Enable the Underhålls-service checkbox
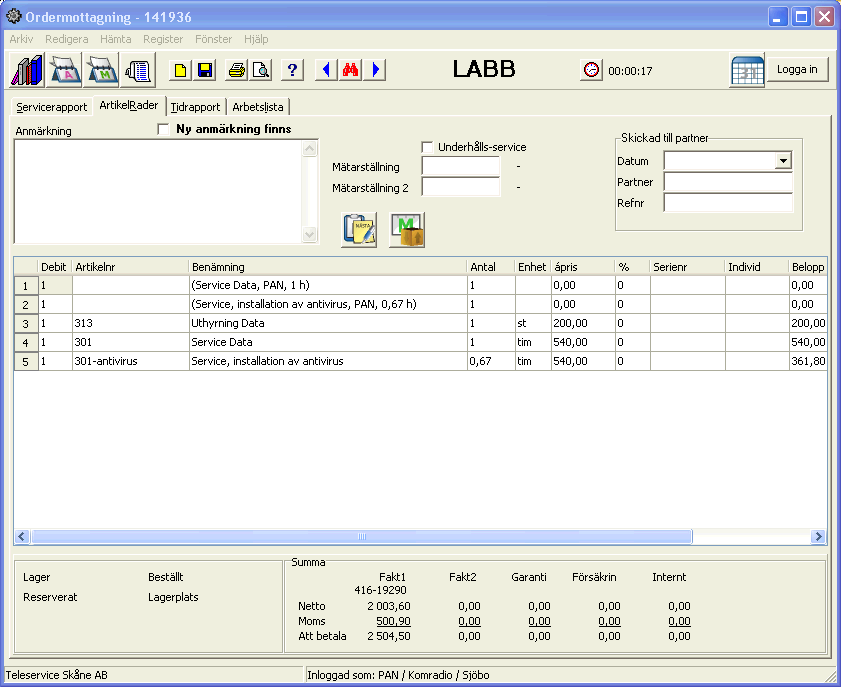Image resolution: width=841 pixels, height=687 pixels. pos(428,147)
